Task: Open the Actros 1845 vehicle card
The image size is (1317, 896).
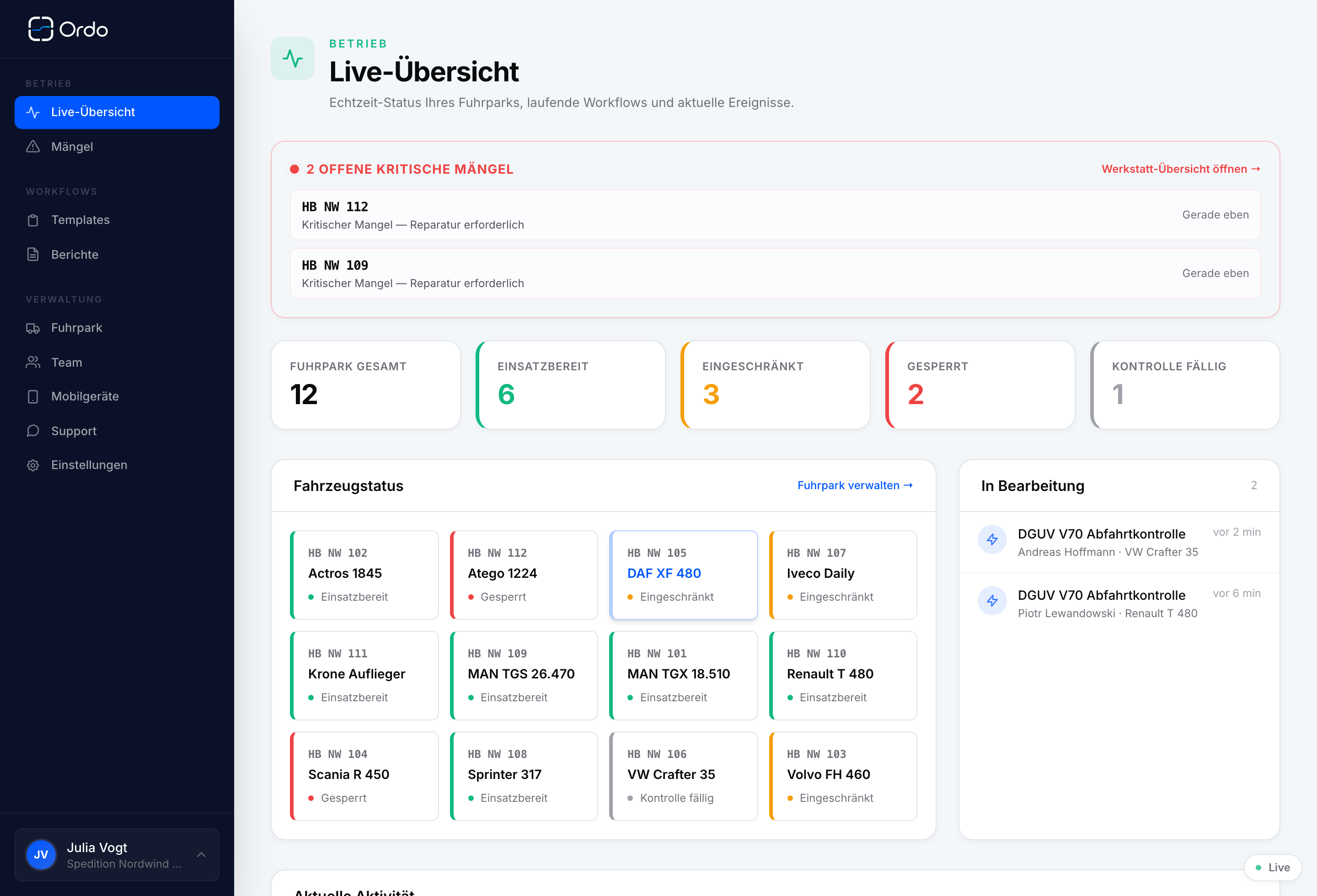Action: (x=364, y=575)
